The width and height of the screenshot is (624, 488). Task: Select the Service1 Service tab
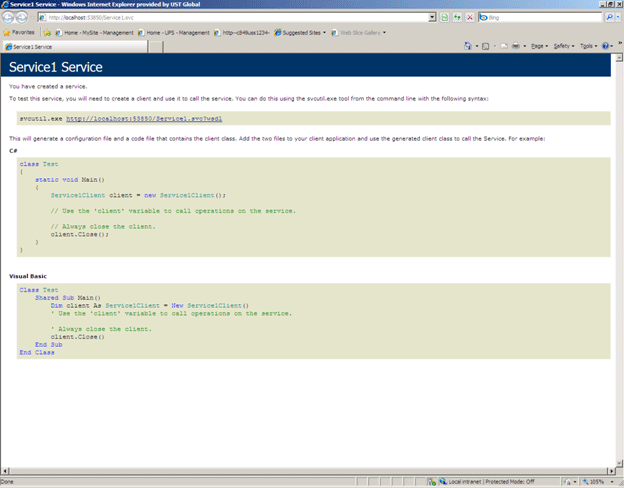pyautogui.click(x=75, y=47)
